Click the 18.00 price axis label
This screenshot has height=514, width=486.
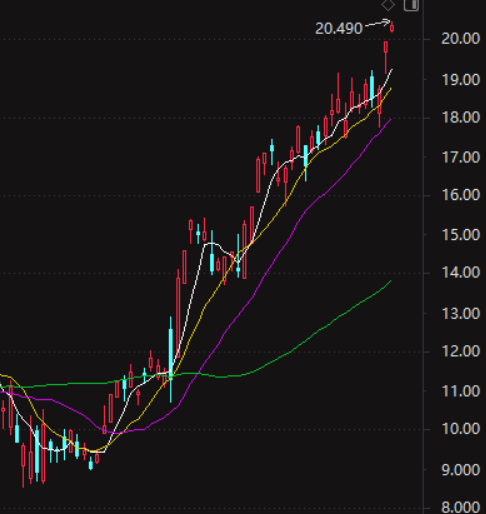[461, 118]
